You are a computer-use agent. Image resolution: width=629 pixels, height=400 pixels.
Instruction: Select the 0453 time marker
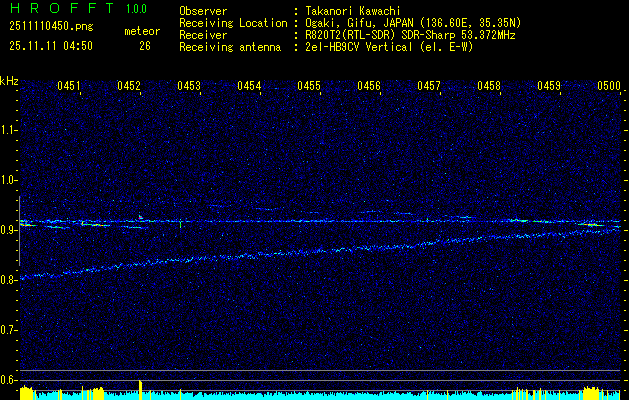tap(189, 87)
